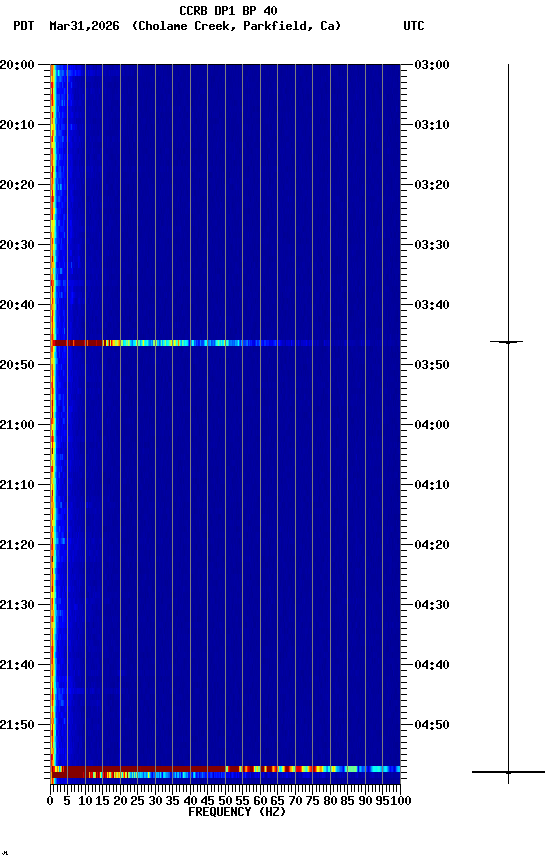Viewport: 552px width, 864px height.
Task: Click the location text Cholame Creek, Parkfield, Ca
Action: 236,26
